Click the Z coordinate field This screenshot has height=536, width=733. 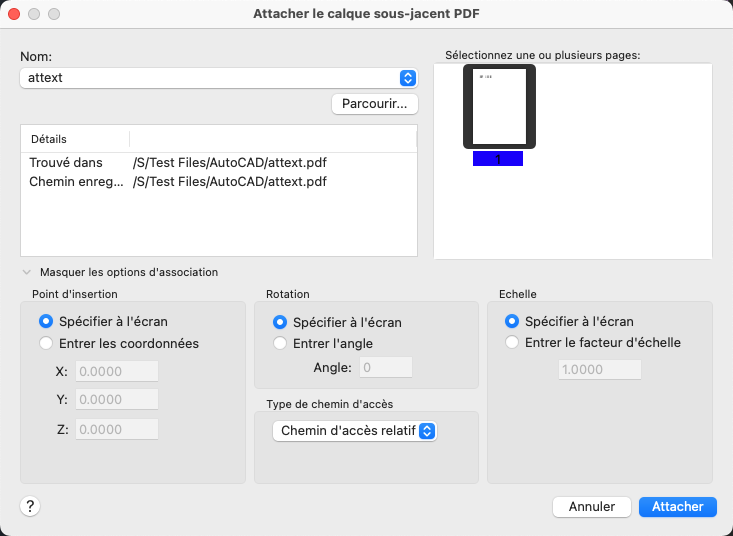coord(117,429)
